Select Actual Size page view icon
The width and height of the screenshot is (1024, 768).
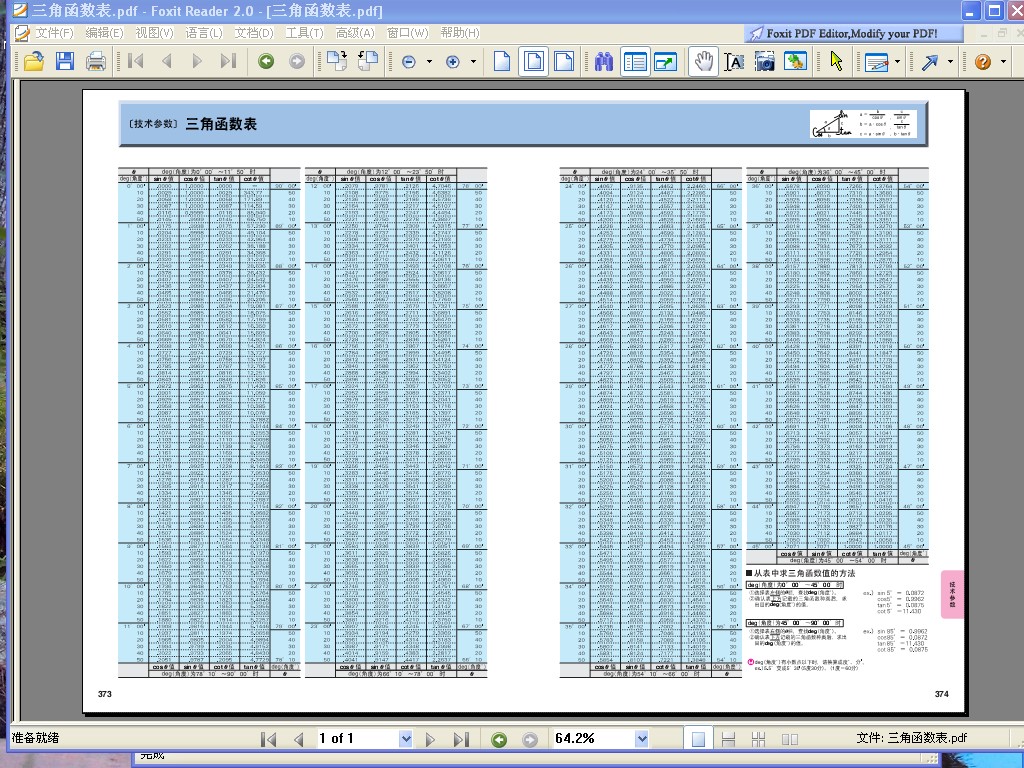[502, 61]
